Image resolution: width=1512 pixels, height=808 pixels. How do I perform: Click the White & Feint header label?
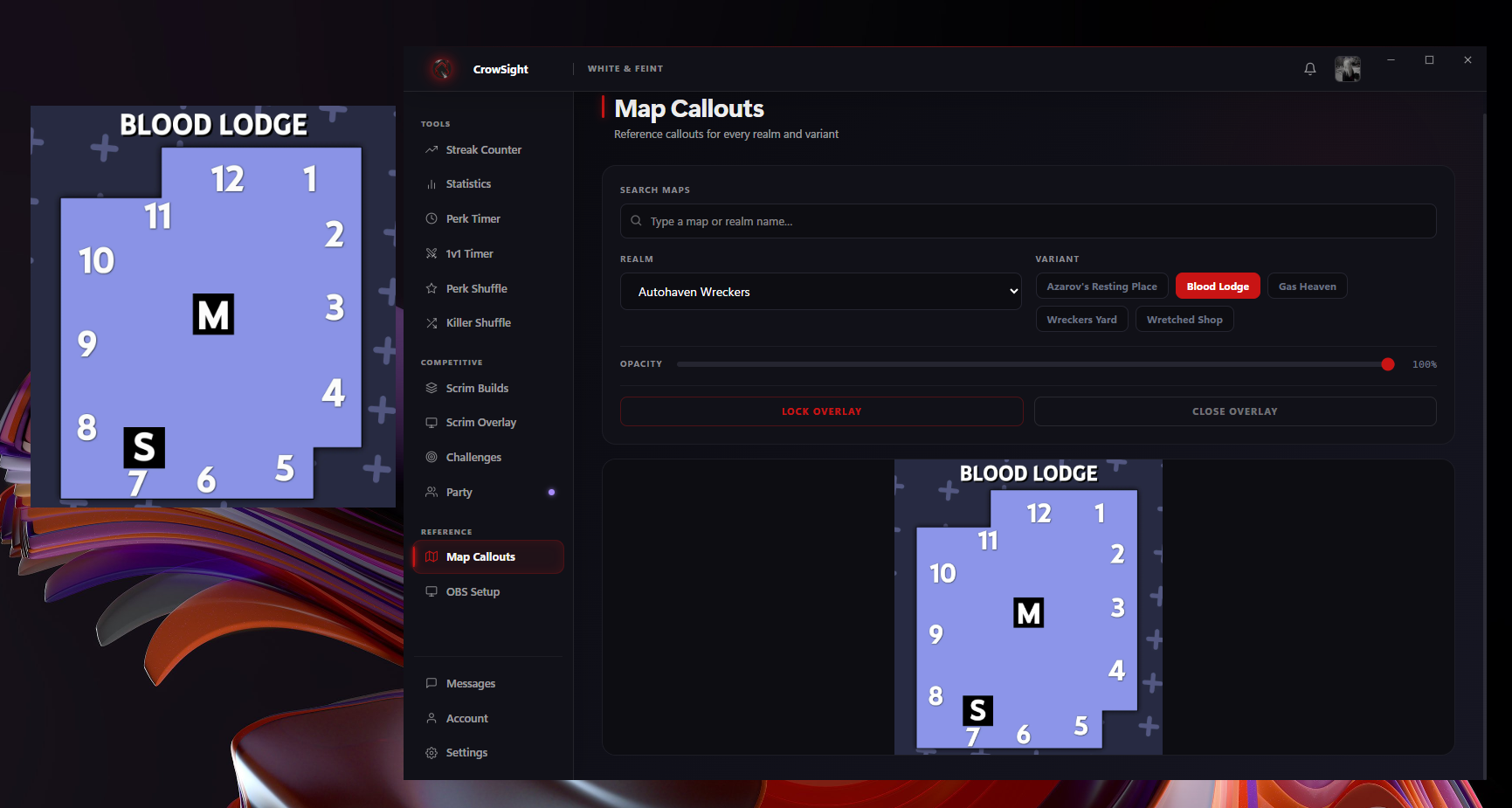pyautogui.click(x=625, y=68)
